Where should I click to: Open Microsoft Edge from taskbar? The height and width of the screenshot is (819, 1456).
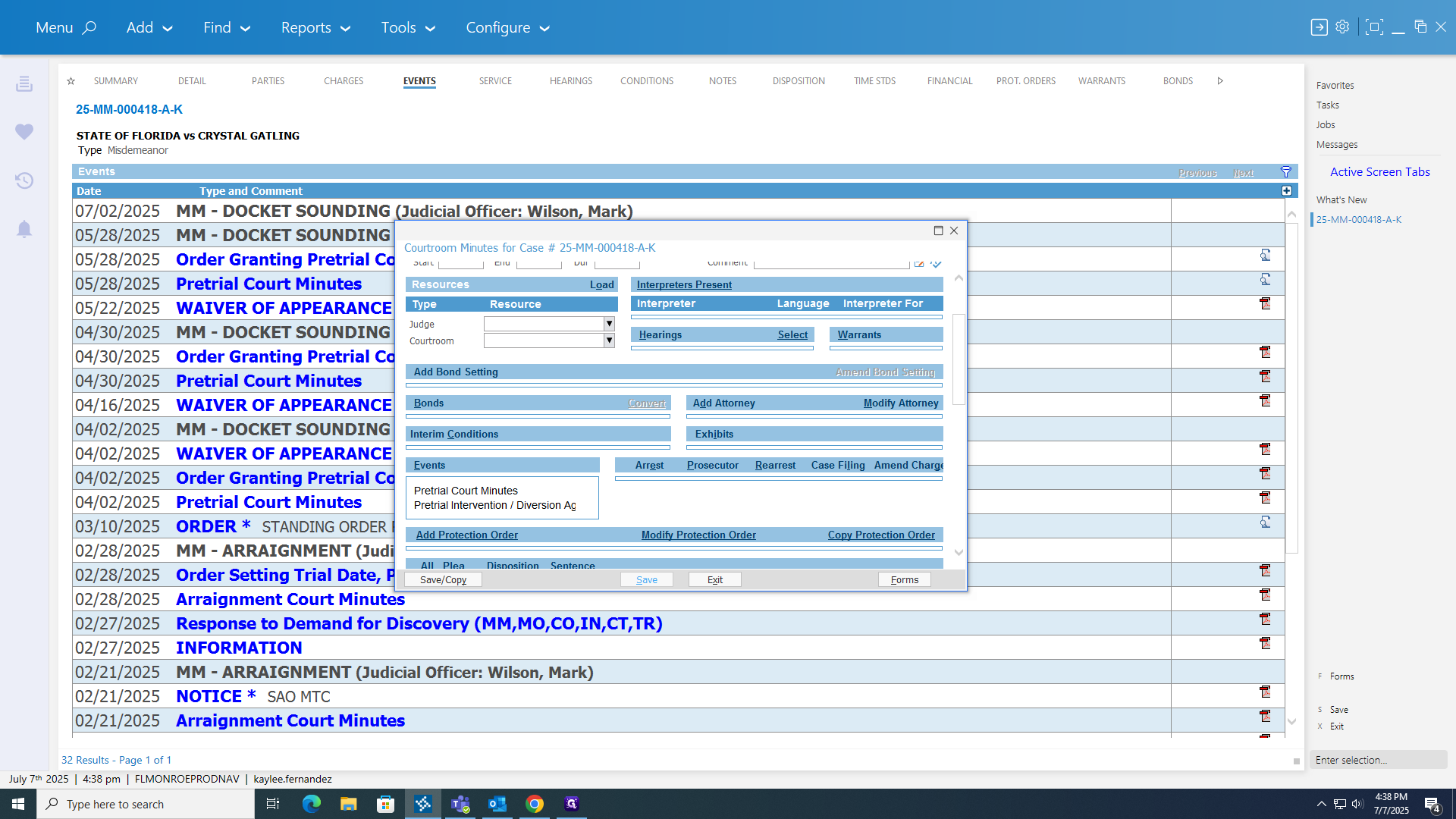pyautogui.click(x=311, y=804)
